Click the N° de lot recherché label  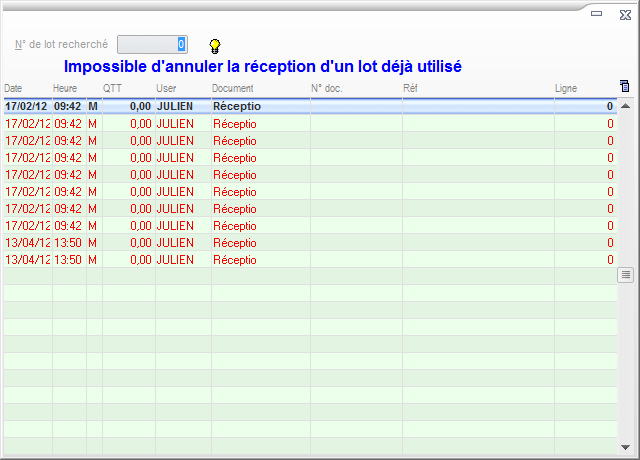61,44
